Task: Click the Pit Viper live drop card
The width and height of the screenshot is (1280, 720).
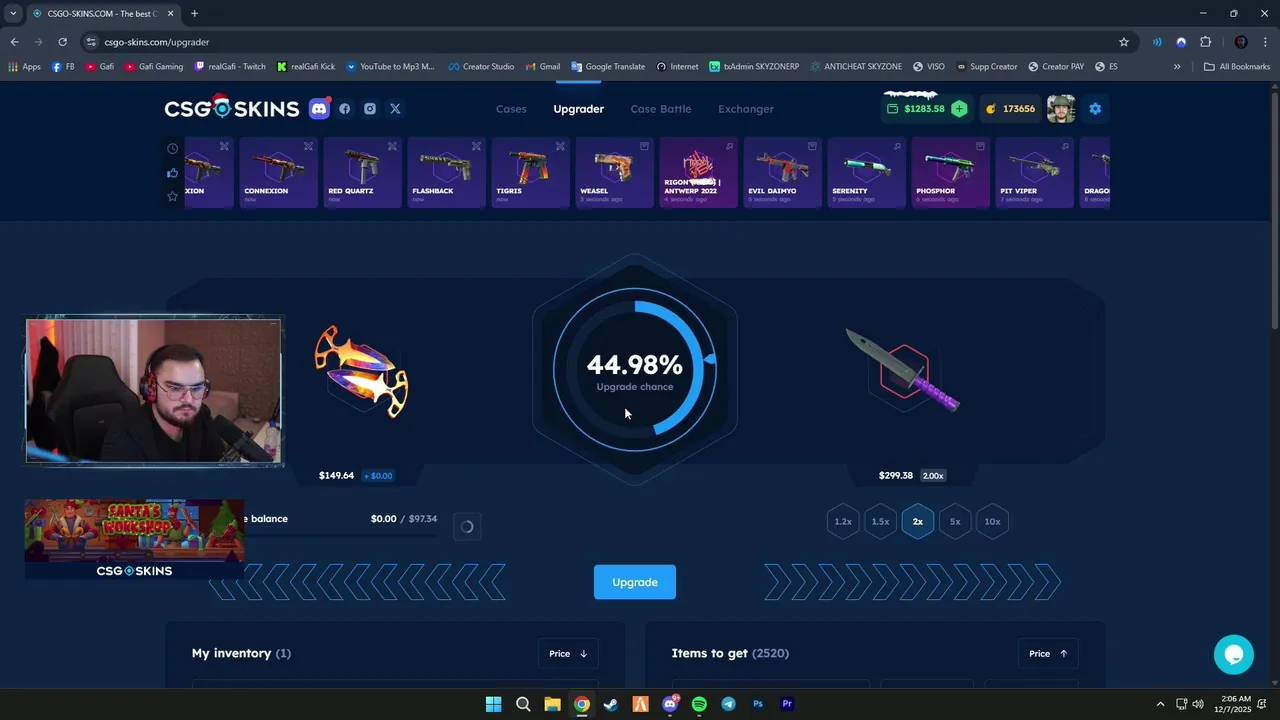Action: click(x=1034, y=172)
